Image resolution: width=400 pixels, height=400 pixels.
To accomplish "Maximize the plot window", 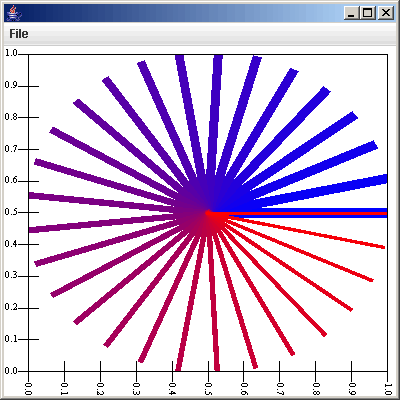I will [x=368, y=13].
